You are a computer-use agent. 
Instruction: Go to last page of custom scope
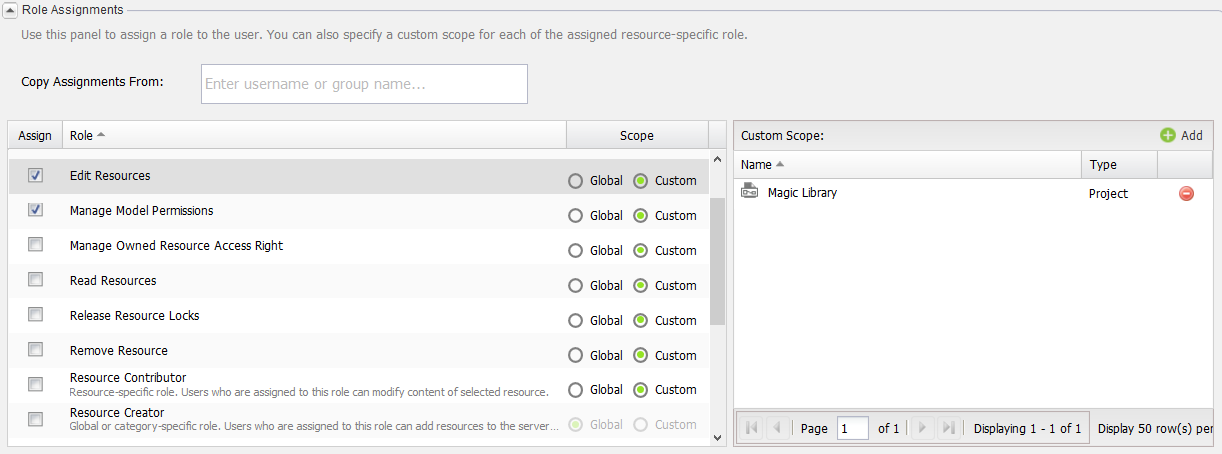coord(948,428)
